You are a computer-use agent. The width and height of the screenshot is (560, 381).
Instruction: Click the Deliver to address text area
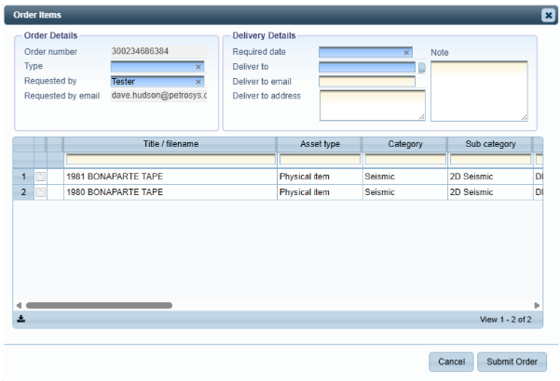tap(372, 105)
